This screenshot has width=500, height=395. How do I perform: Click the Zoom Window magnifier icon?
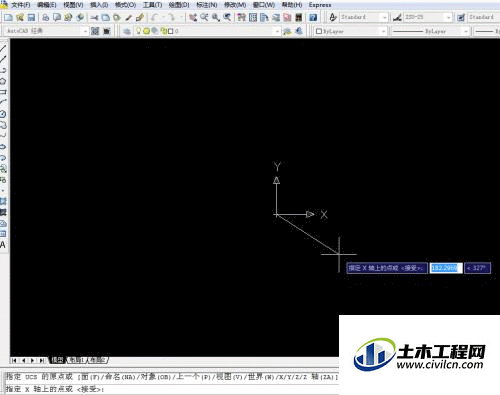(x=216, y=17)
